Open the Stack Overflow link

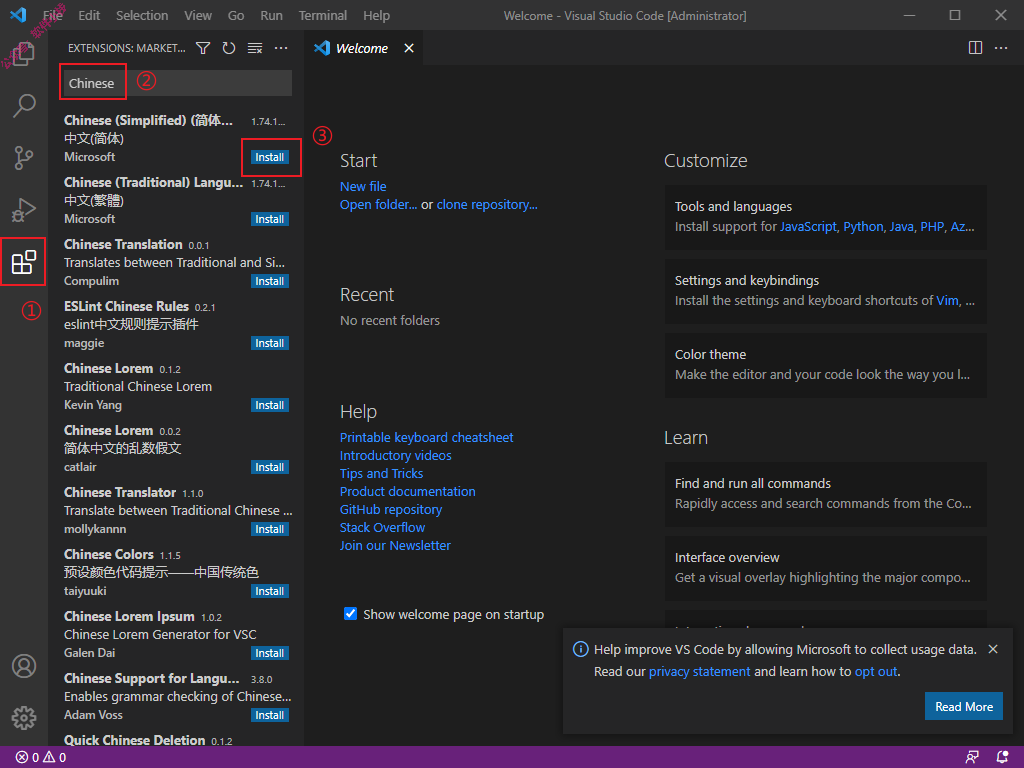(x=383, y=528)
